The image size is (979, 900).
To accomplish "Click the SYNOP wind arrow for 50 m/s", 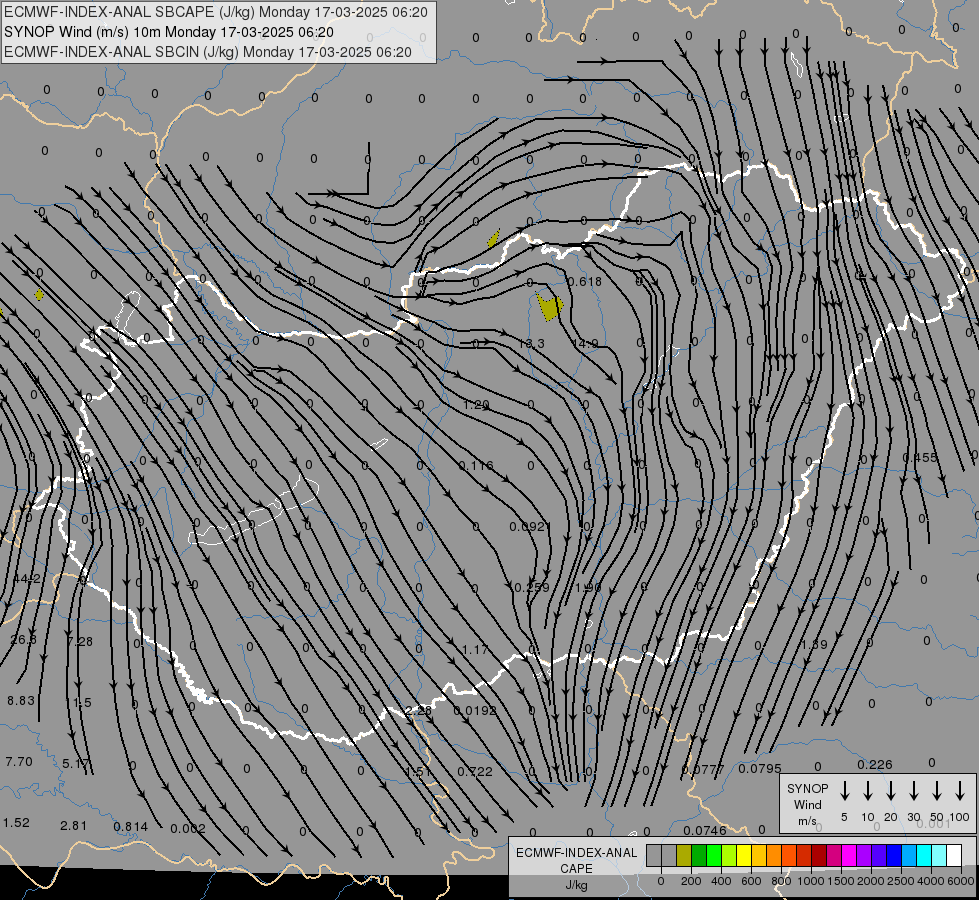I will point(937,790).
